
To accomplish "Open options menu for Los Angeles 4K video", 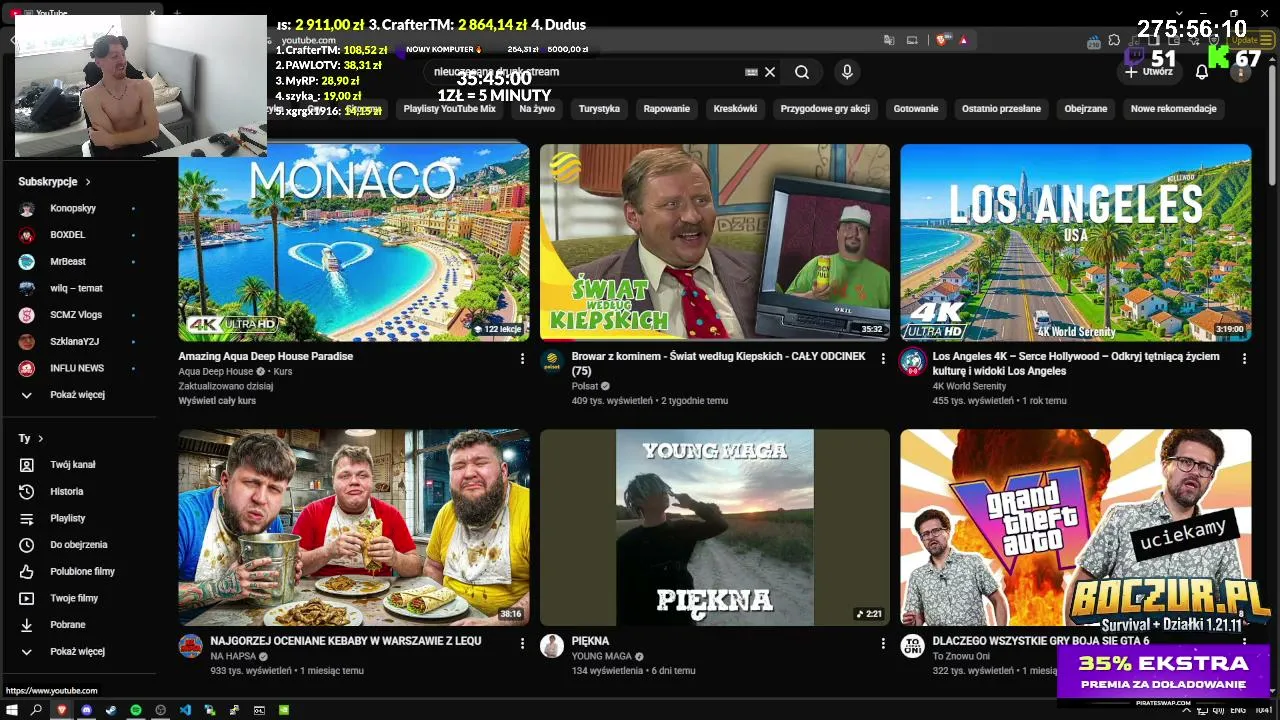I will point(1244,358).
